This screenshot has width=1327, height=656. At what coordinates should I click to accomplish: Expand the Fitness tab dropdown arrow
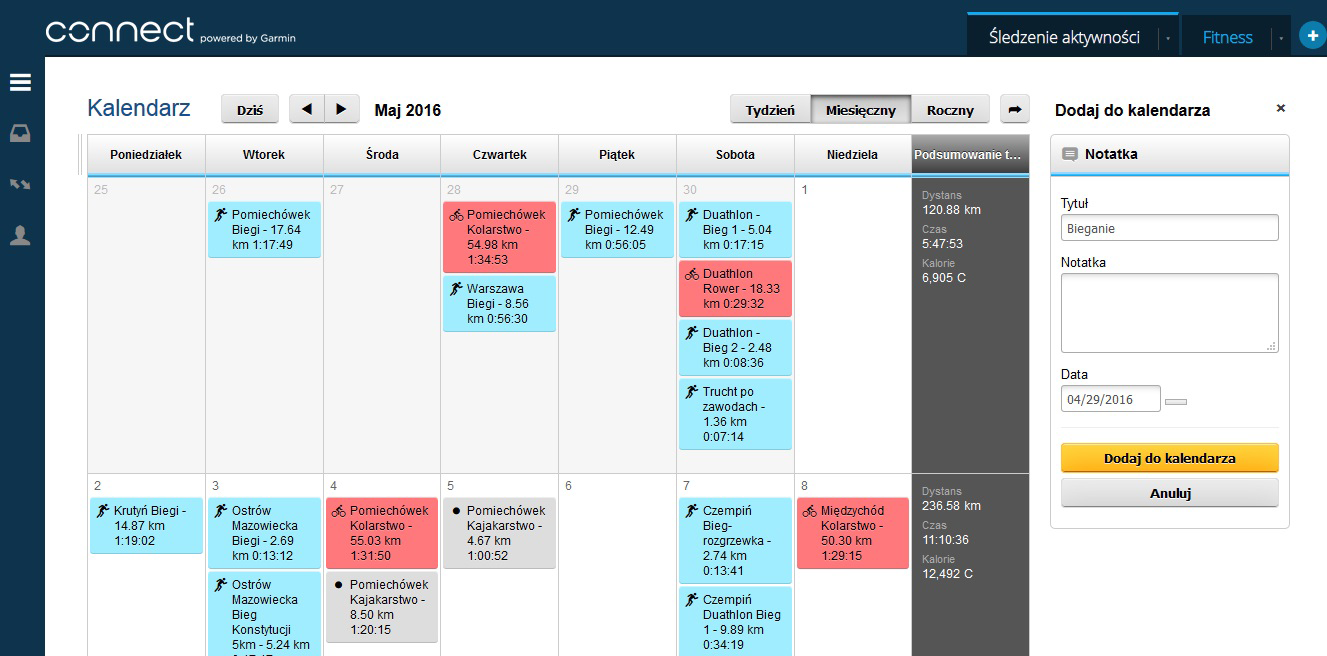(1281, 38)
